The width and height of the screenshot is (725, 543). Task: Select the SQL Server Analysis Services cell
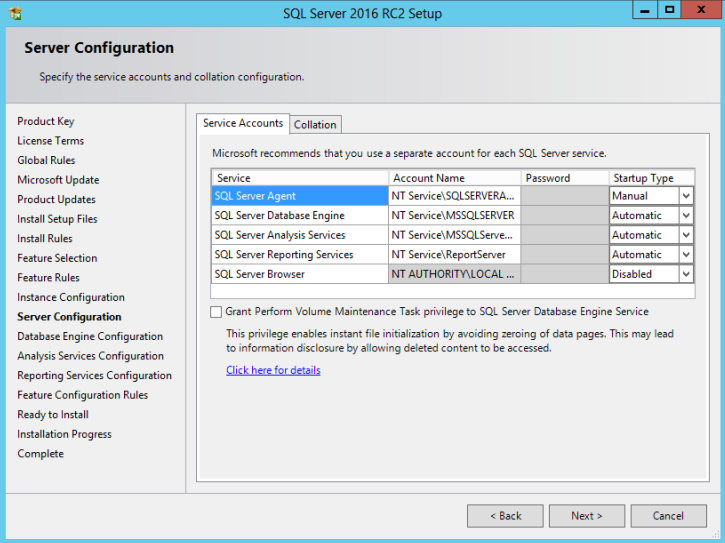click(300, 235)
